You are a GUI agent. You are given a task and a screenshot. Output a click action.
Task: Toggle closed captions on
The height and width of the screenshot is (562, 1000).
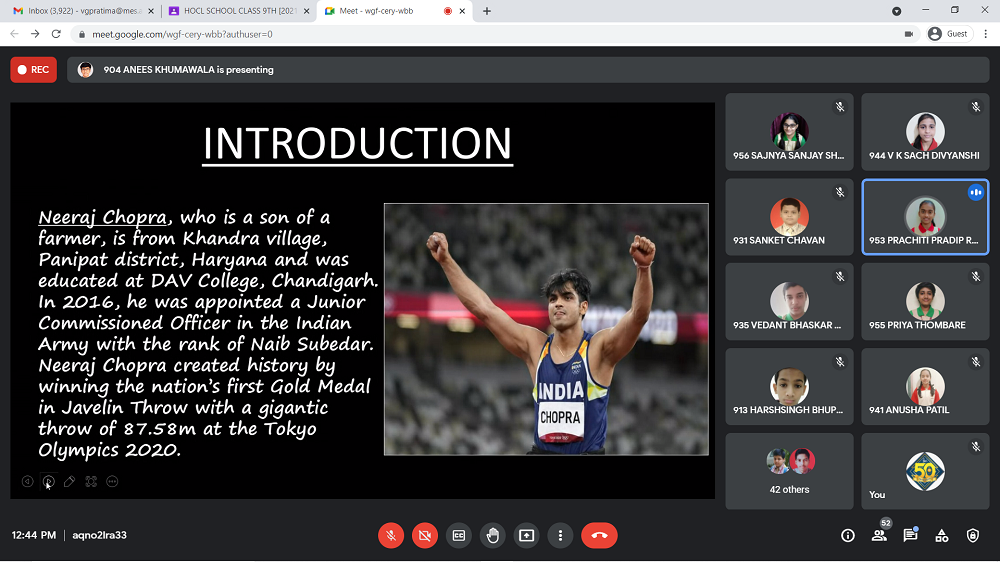click(x=459, y=535)
